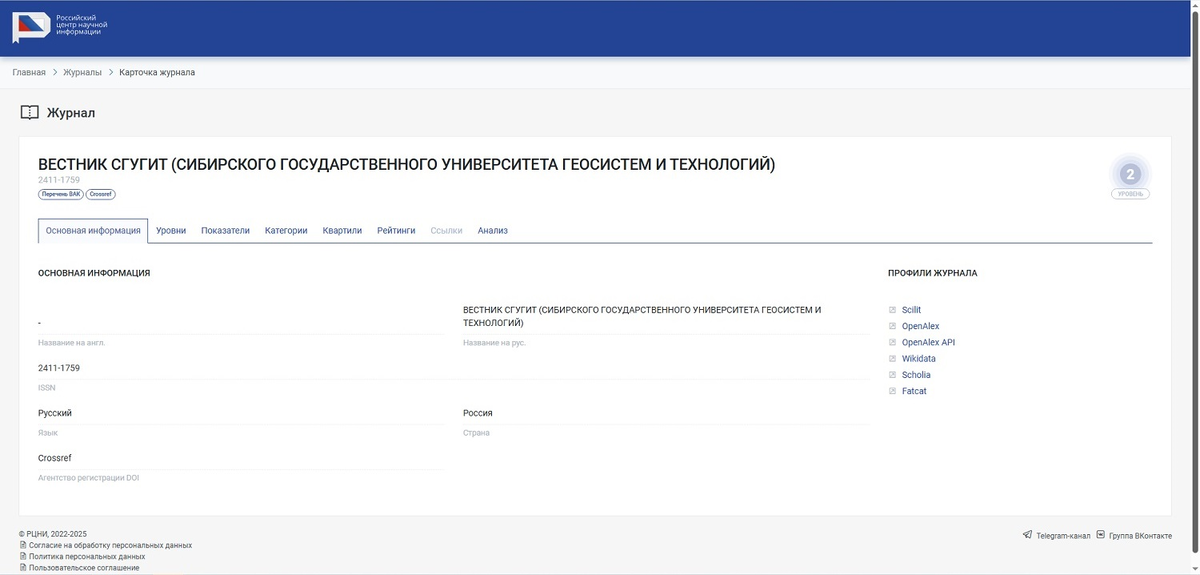Click document icon beside Политика персональных данных
Viewport: 1200px width, 575px height.
(x=23, y=556)
